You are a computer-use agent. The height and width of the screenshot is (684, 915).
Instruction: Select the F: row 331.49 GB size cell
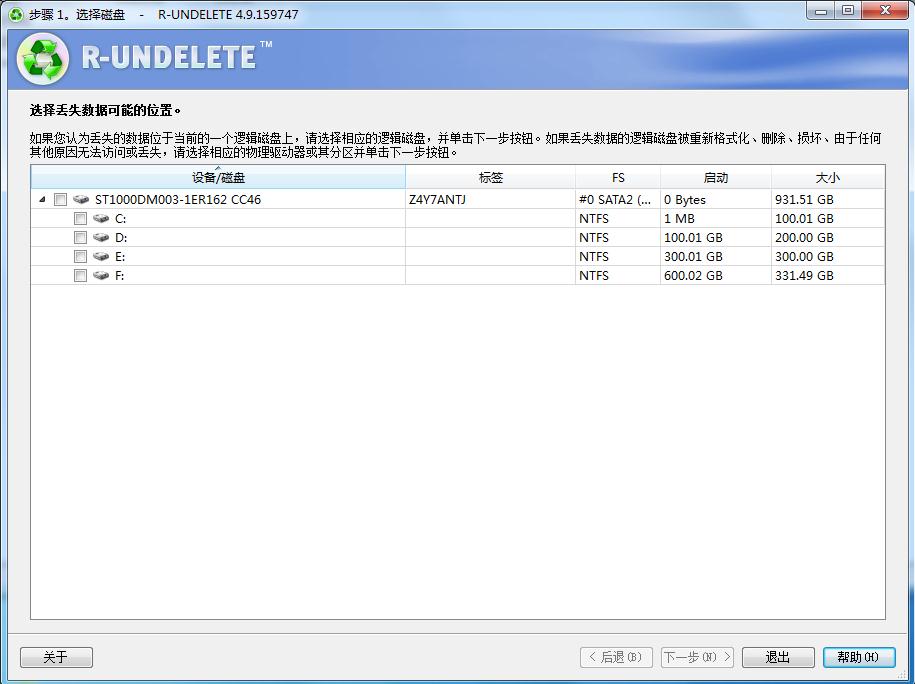pyautogui.click(x=804, y=276)
